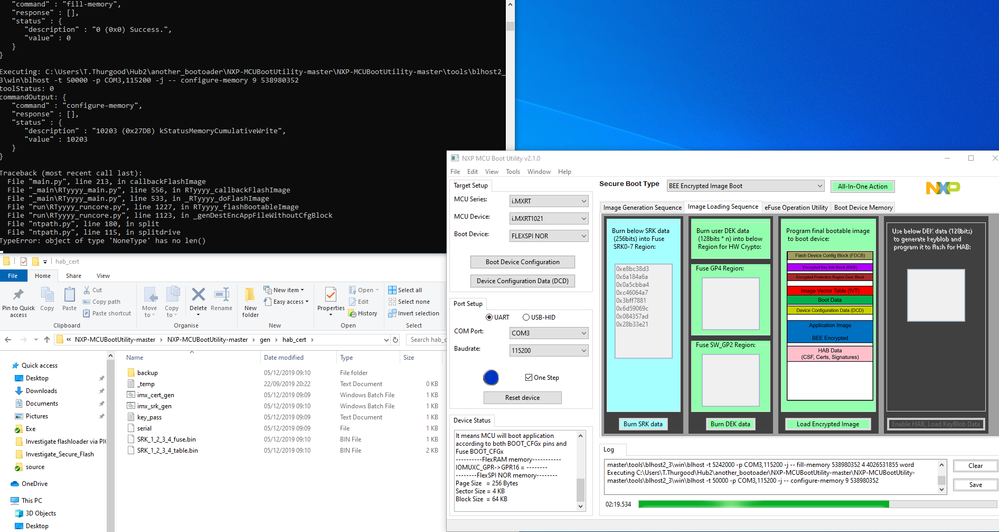Click Copy path in the Clipboard group
This screenshot has width=999, height=532.
click(x=102, y=301)
